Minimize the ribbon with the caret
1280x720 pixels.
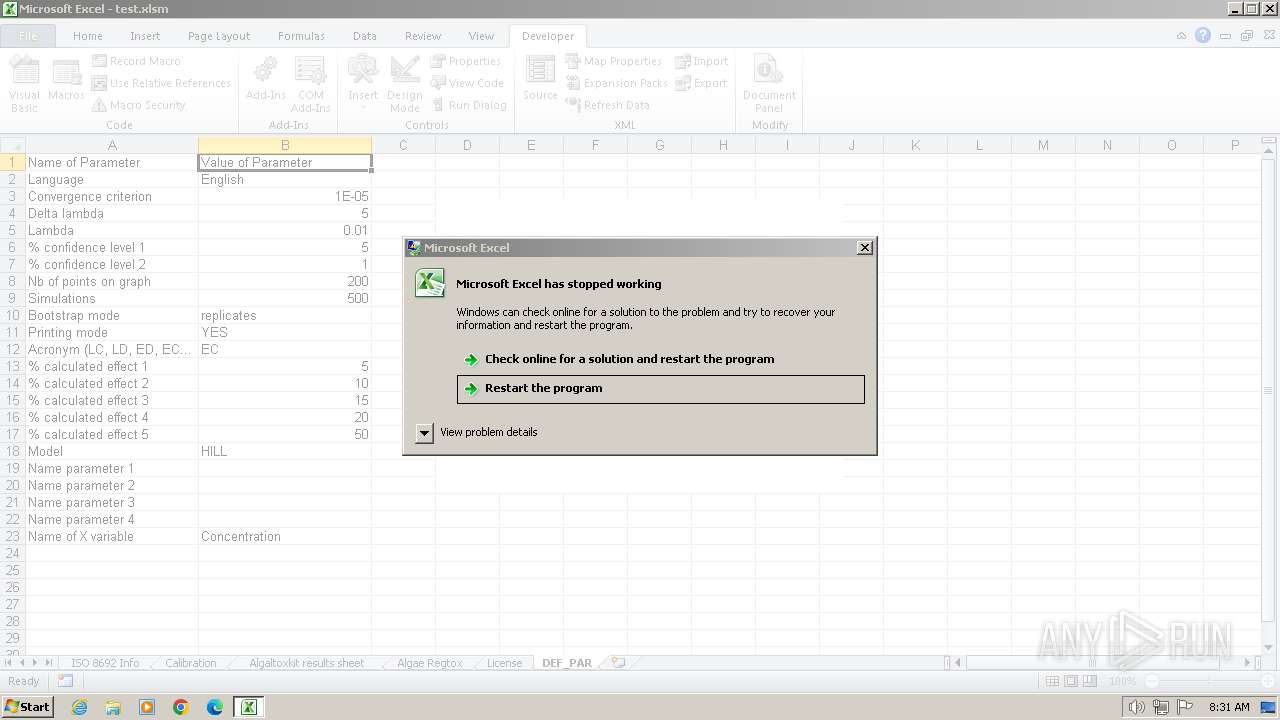[x=1181, y=35]
